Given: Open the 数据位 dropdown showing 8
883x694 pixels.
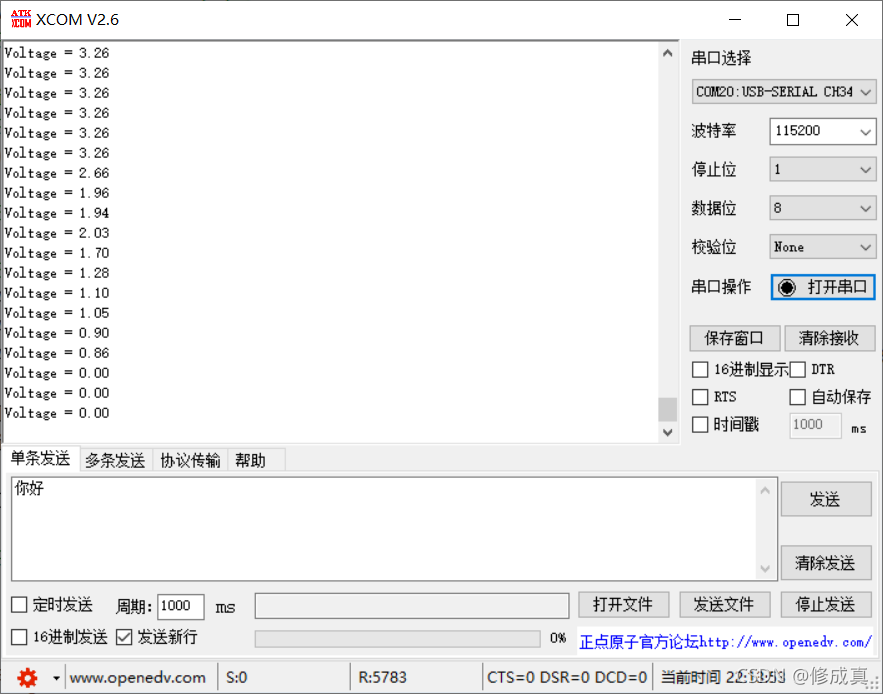Looking at the screenshot, I should 823,208.
